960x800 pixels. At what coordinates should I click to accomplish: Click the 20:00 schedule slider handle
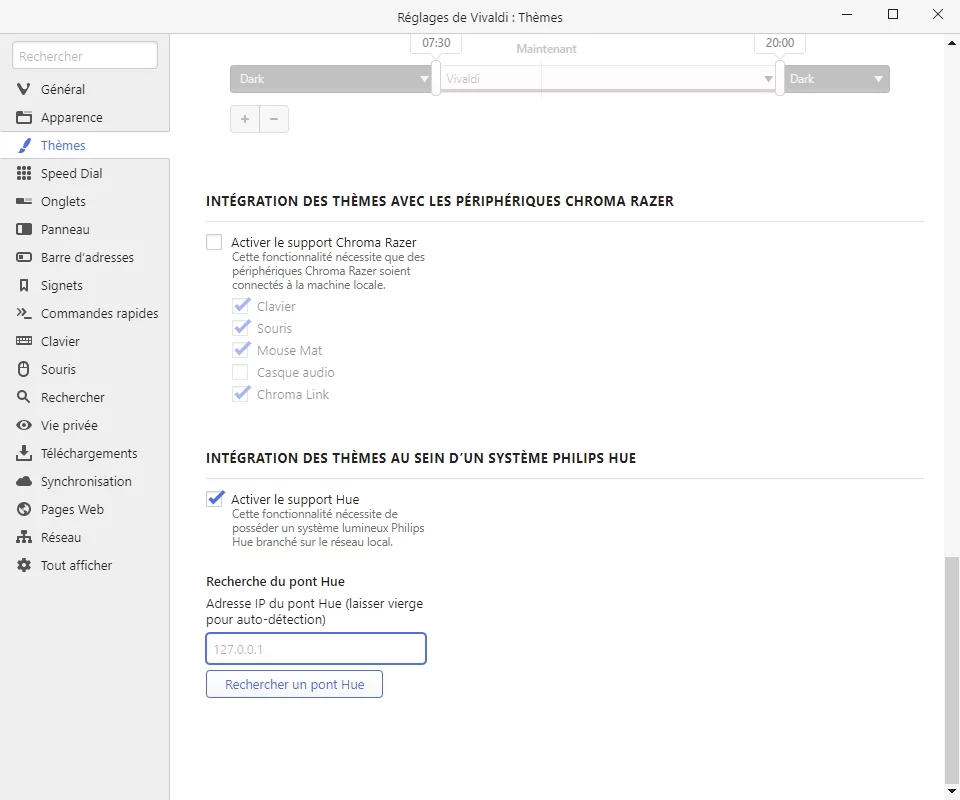click(x=780, y=78)
